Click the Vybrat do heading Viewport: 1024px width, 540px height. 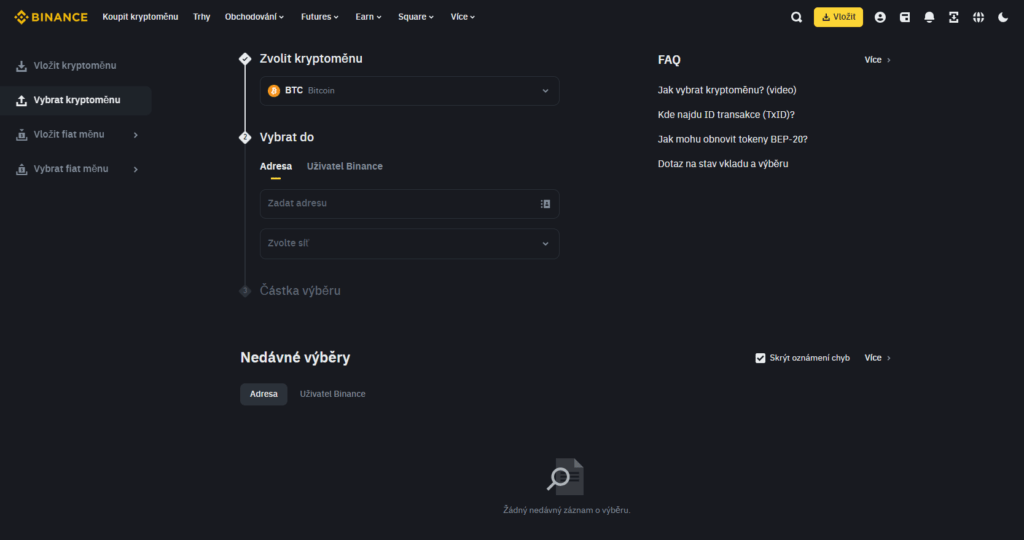[x=287, y=138]
